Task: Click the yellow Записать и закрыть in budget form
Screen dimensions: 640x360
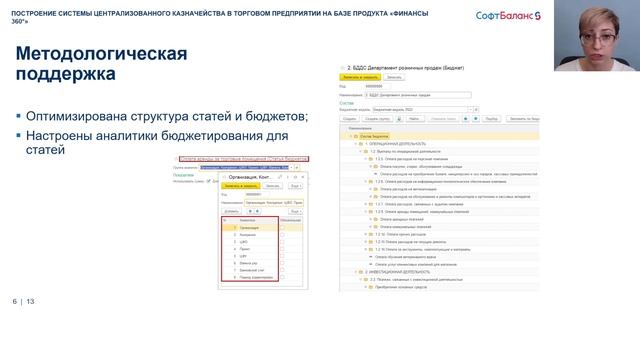Action: [x=360, y=77]
